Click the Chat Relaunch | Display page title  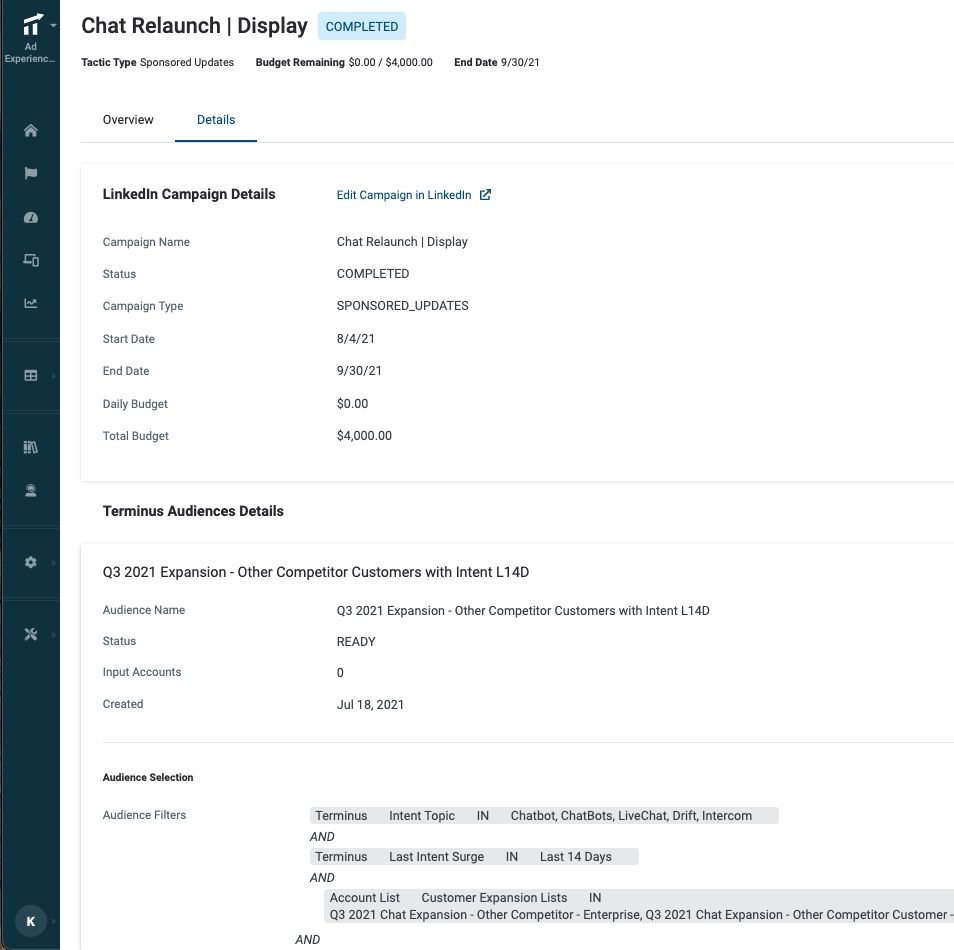click(x=195, y=26)
